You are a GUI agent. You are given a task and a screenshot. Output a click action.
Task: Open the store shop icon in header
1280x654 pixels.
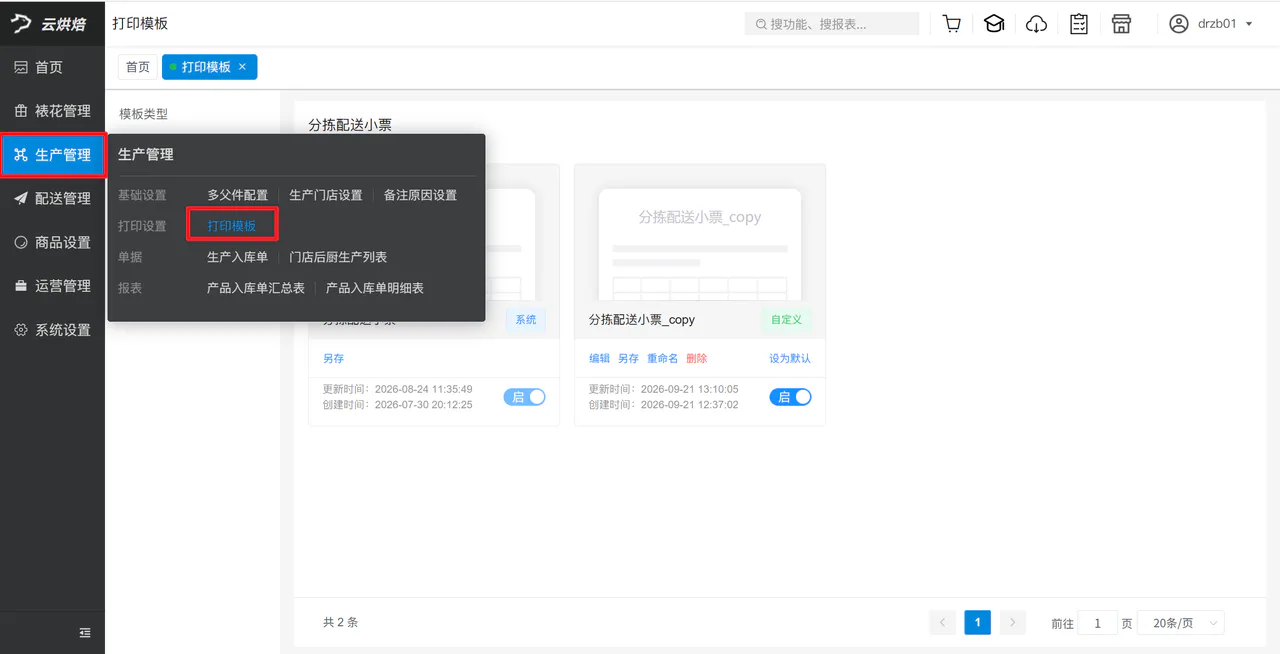click(1121, 24)
